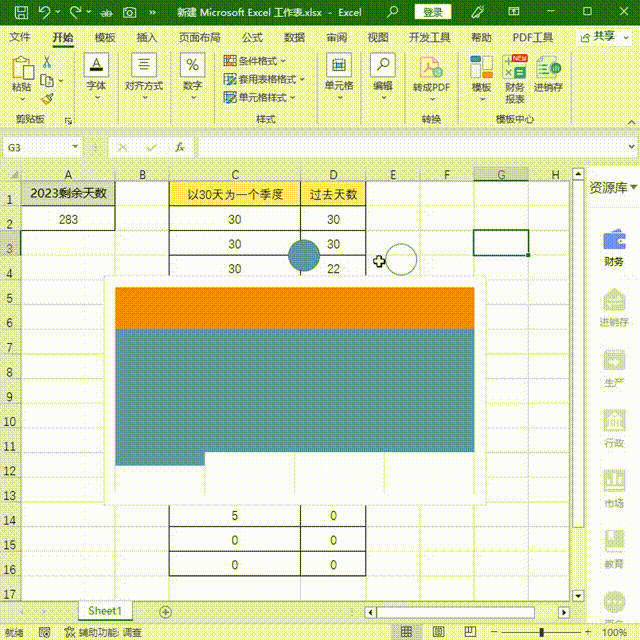Image resolution: width=640 pixels, height=640 pixels.
Task: Open the search magnifier in title bar
Action: (392, 11)
